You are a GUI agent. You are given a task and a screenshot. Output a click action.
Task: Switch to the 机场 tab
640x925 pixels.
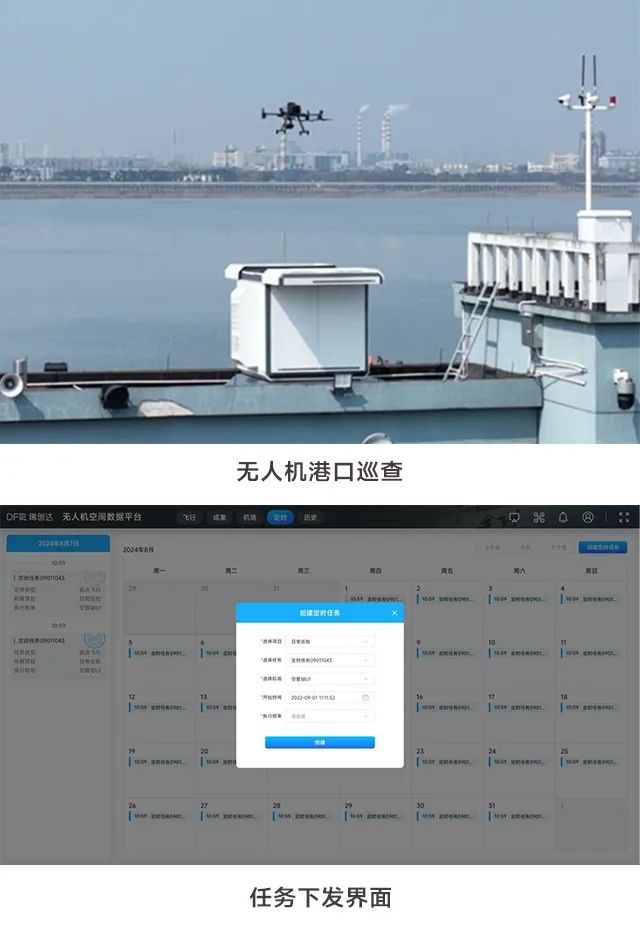(249, 518)
